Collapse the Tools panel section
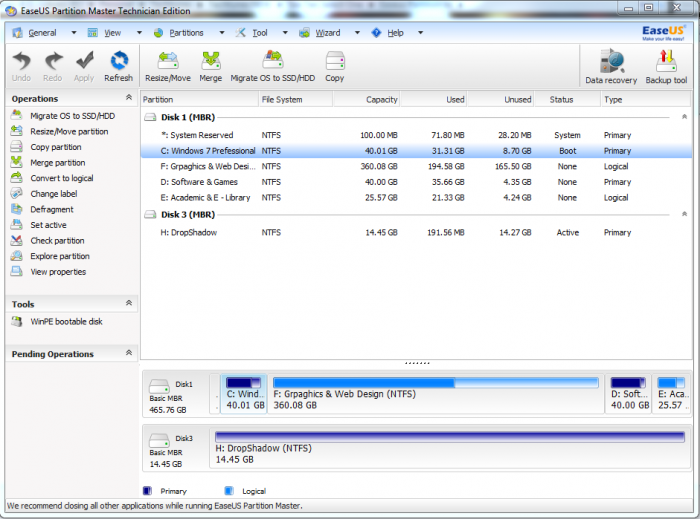Viewport: 700px width, 519px height. click(x=129, y=303)
